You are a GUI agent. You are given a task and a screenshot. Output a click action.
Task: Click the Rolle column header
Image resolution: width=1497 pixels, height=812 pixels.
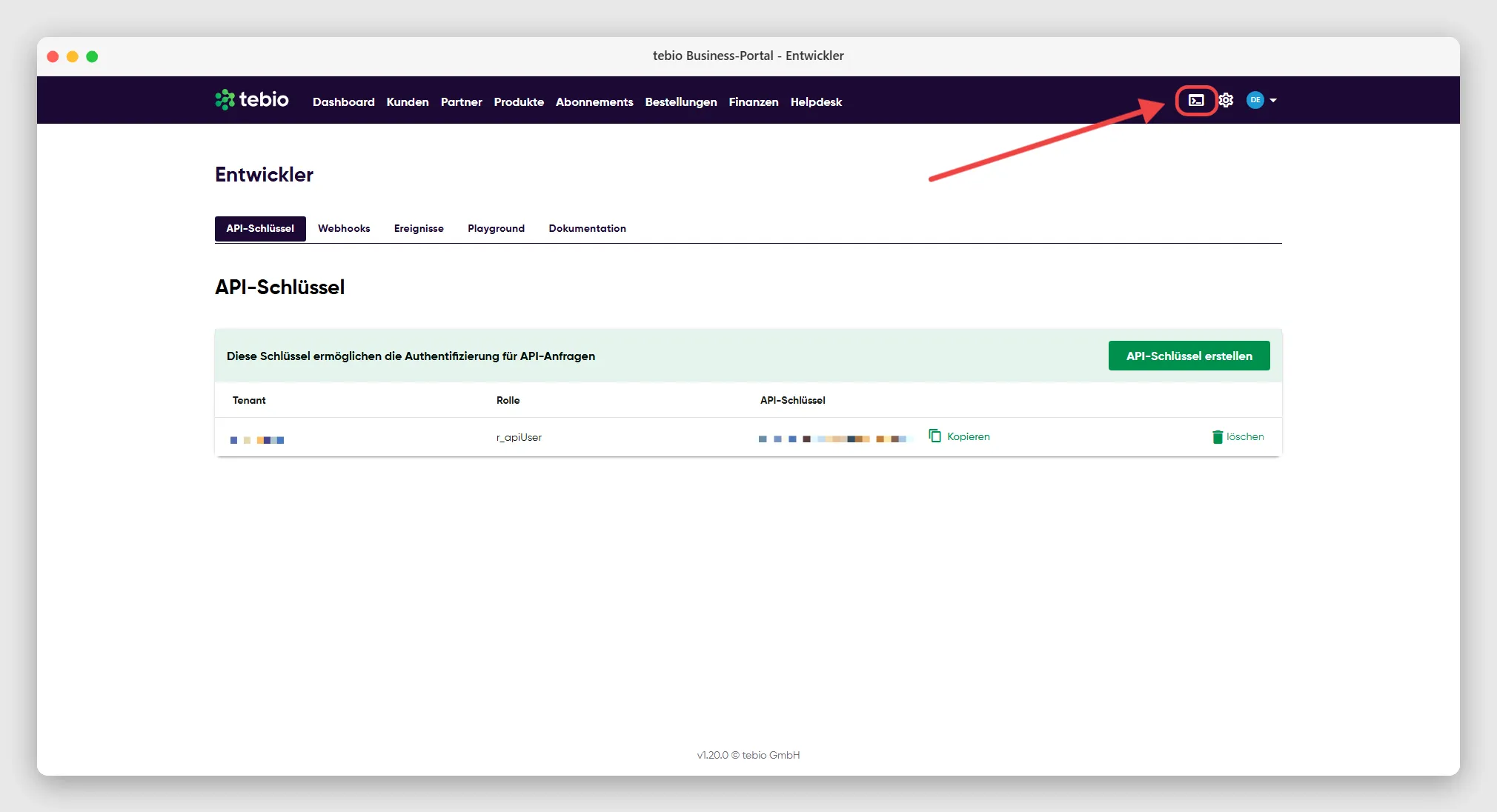pos(508,400)
